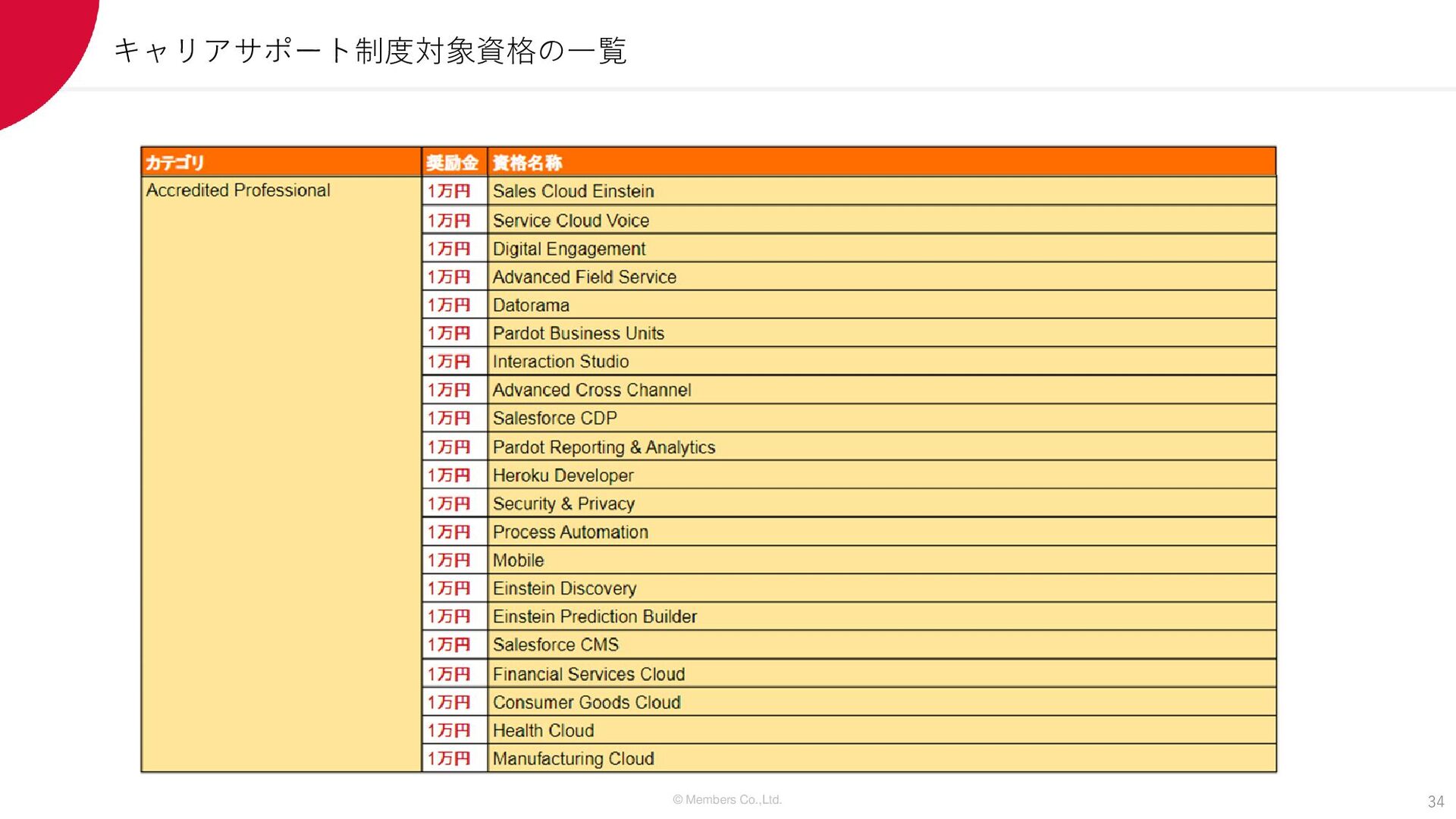Viewport: 1456px width, 819px height.
Task: Click the Health Cloud row
Action: (x=882, y=730)
